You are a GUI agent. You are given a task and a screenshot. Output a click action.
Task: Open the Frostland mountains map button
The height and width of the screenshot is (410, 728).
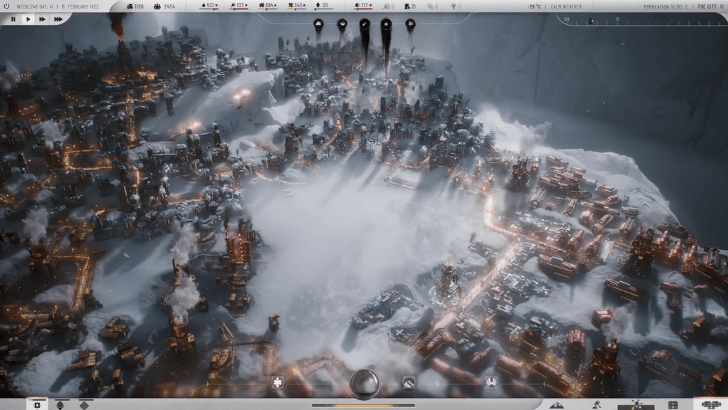click(557, 405)
